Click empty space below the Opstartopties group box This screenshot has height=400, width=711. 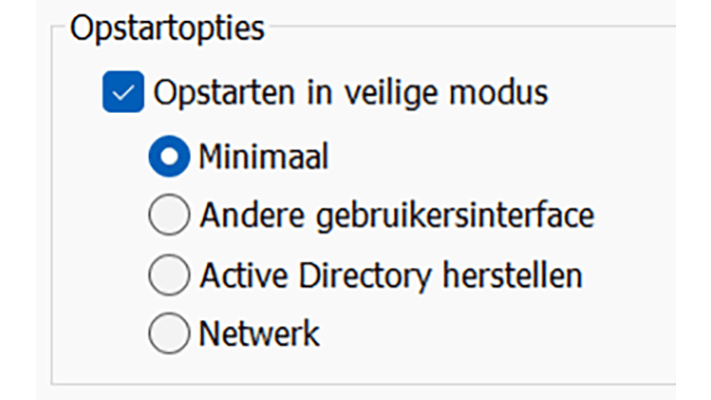[350, 392]
